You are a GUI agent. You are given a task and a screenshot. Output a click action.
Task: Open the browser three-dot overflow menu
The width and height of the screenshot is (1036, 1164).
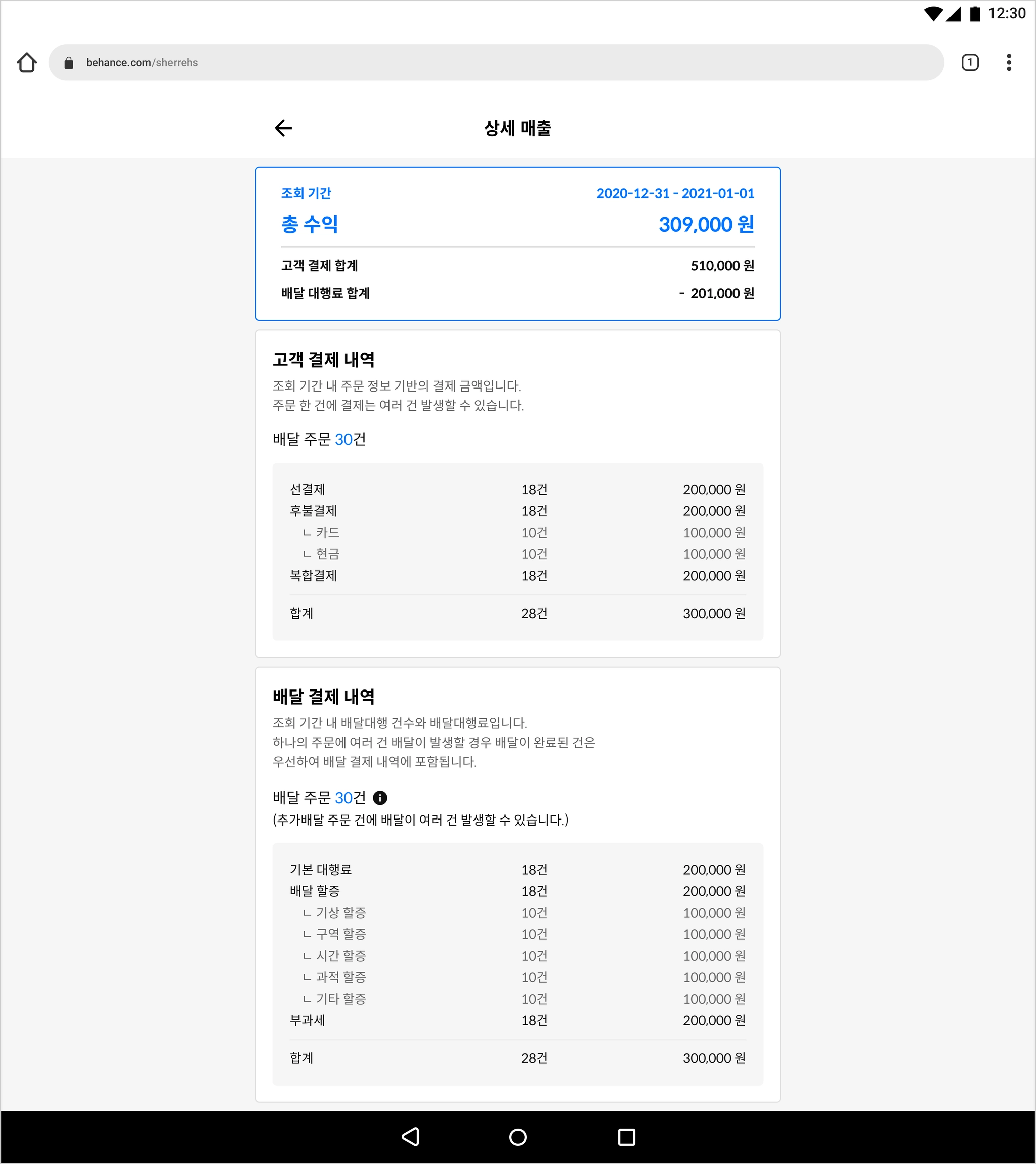coord(1009,63)
